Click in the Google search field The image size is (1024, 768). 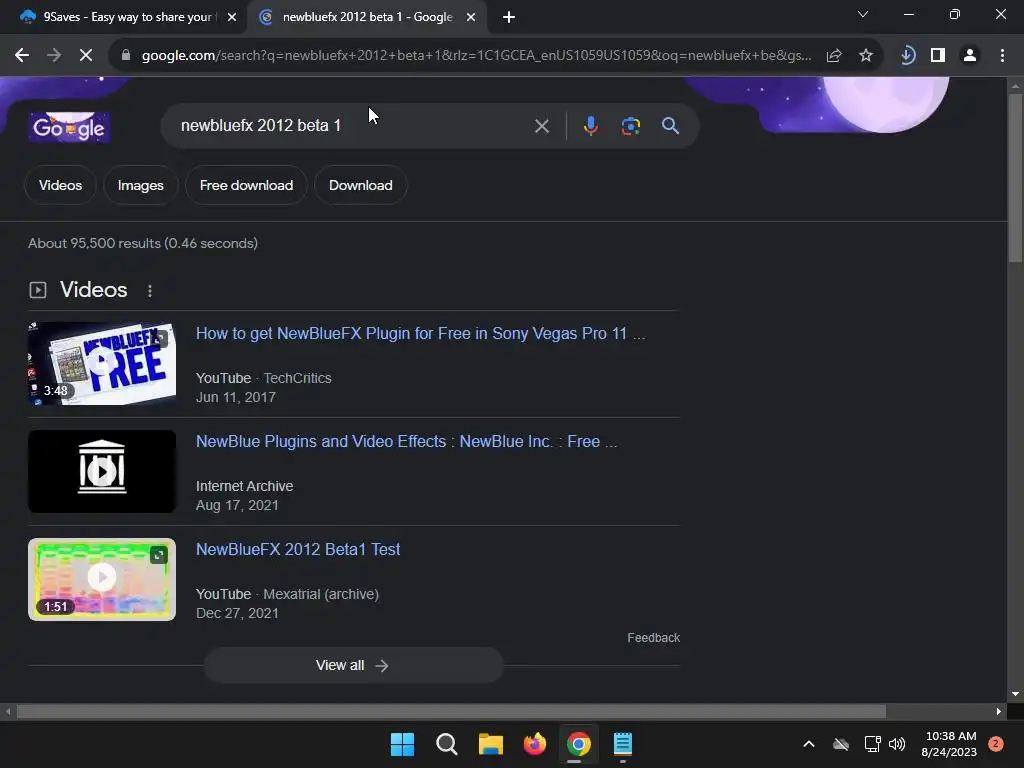pyautogui.click(x=353, y=125)
